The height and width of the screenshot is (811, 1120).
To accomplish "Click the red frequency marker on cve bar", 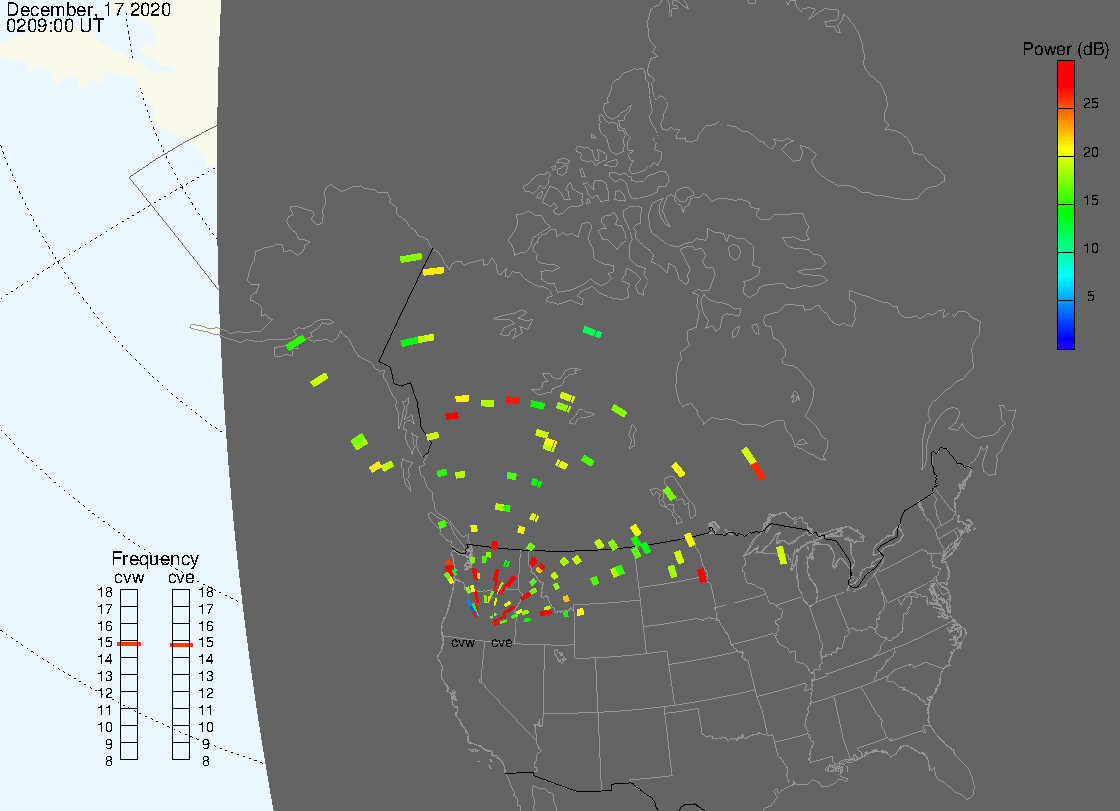I will [x=181, y=645].
